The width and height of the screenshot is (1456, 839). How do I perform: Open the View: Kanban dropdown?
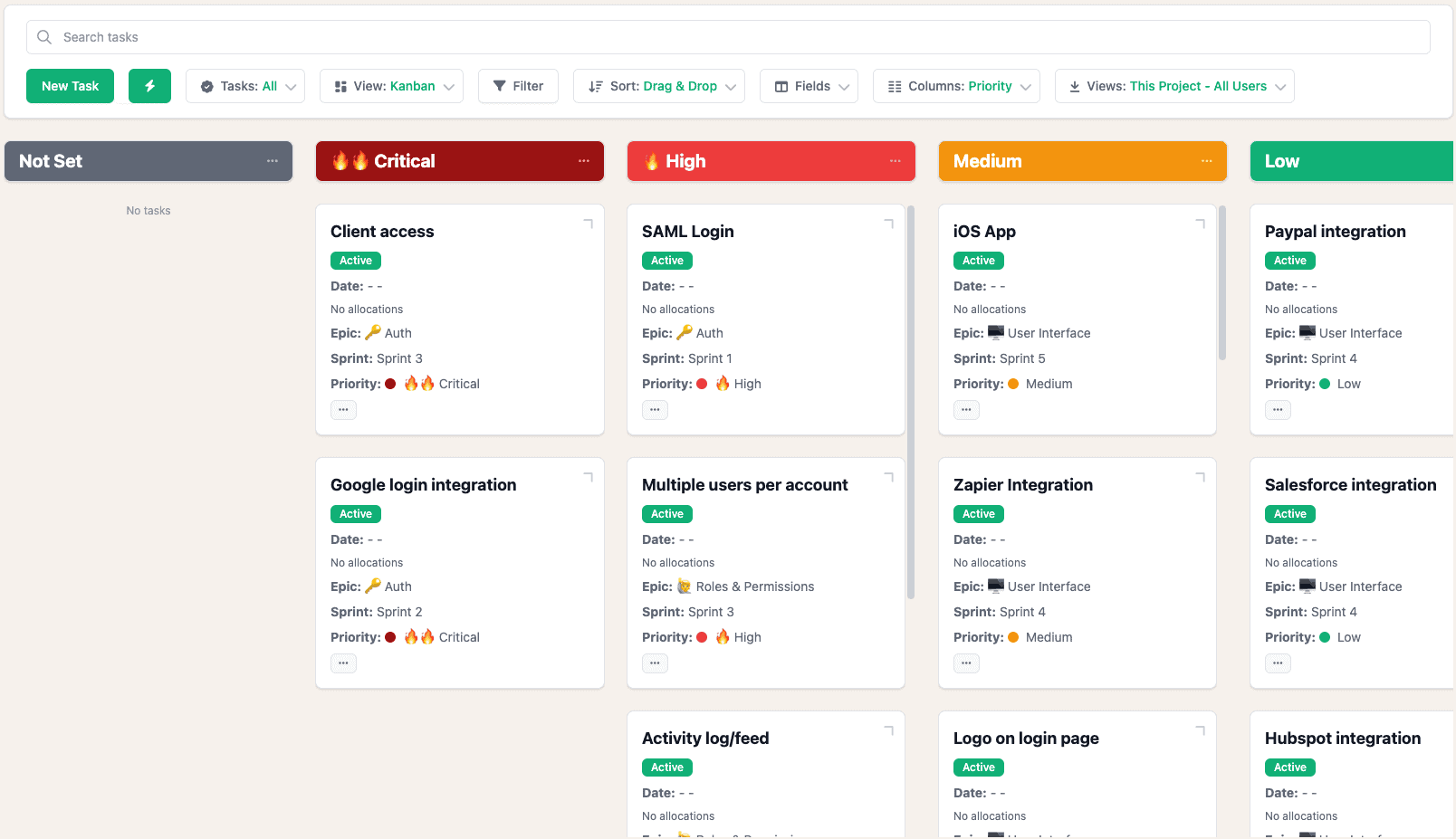(x=390, y=85)
